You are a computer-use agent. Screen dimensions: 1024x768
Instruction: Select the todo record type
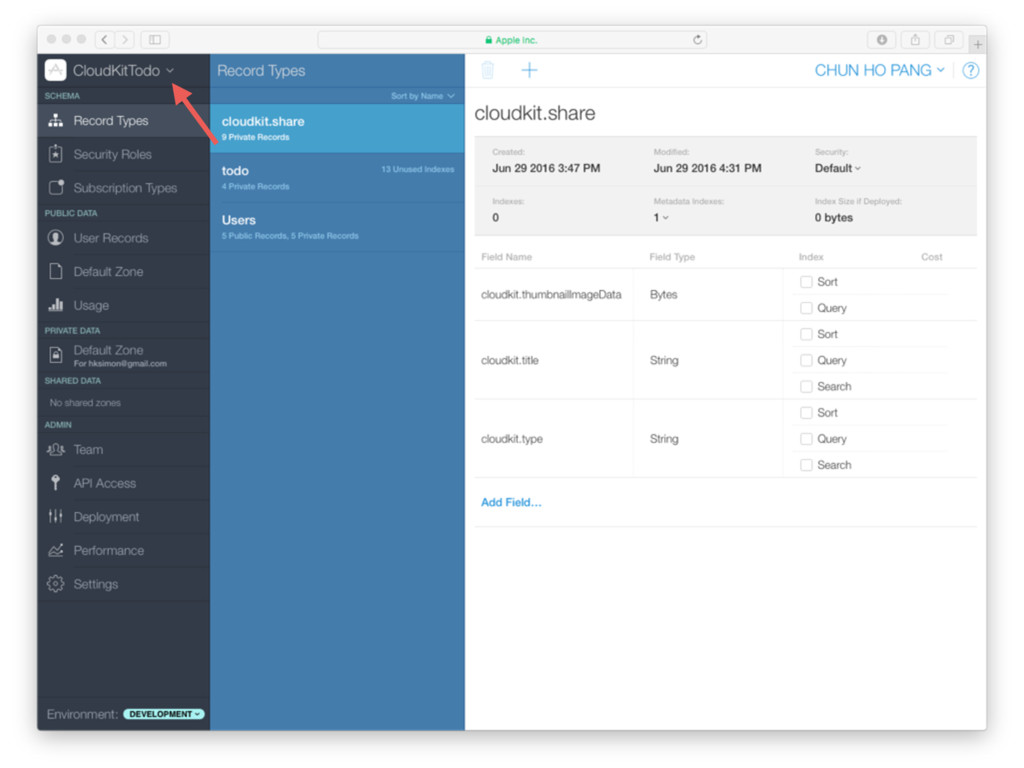[x=337, y=178]
